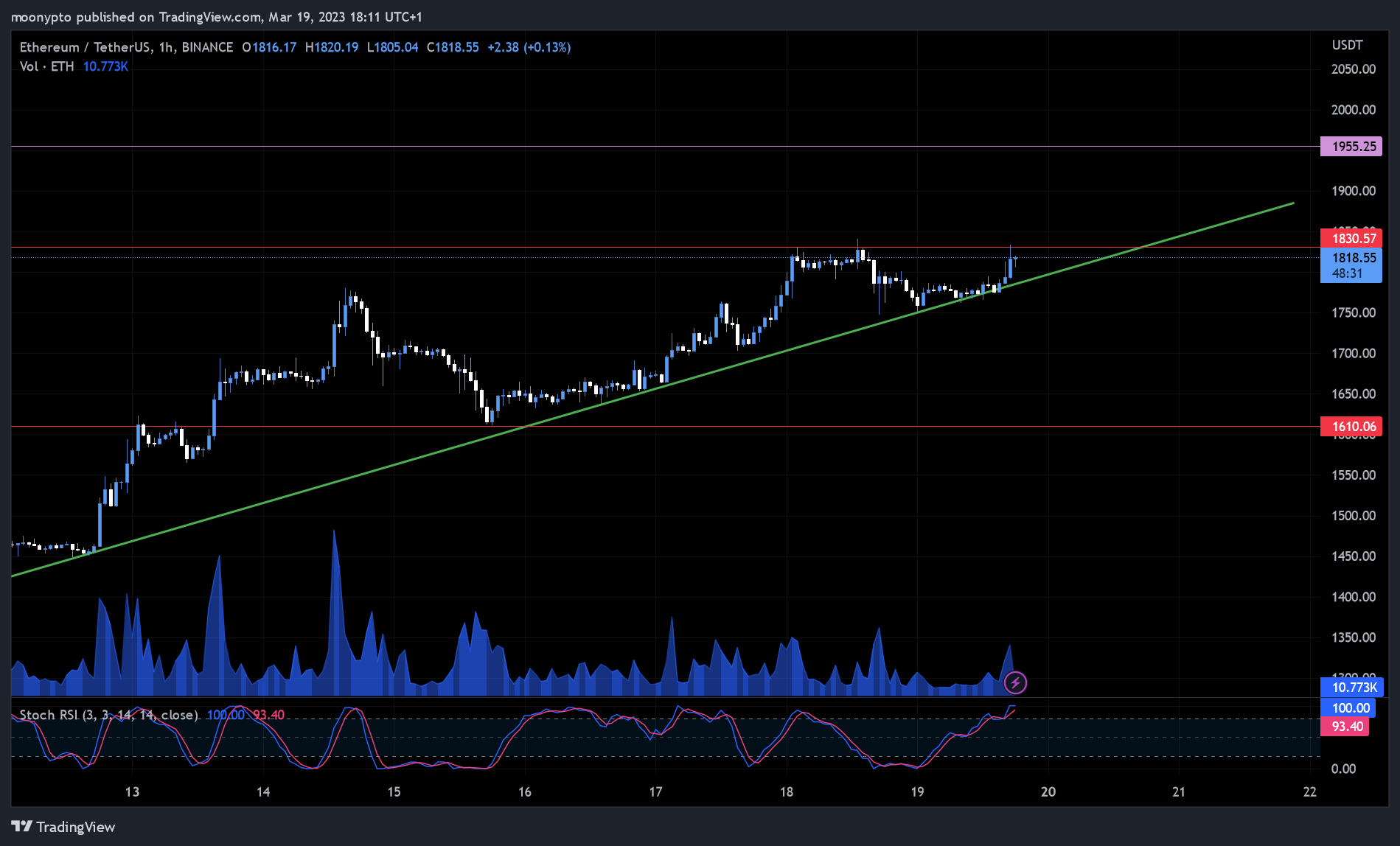Click date 19 on the time axis
The image size is (1400, 846).
click(x=917, y=791)
